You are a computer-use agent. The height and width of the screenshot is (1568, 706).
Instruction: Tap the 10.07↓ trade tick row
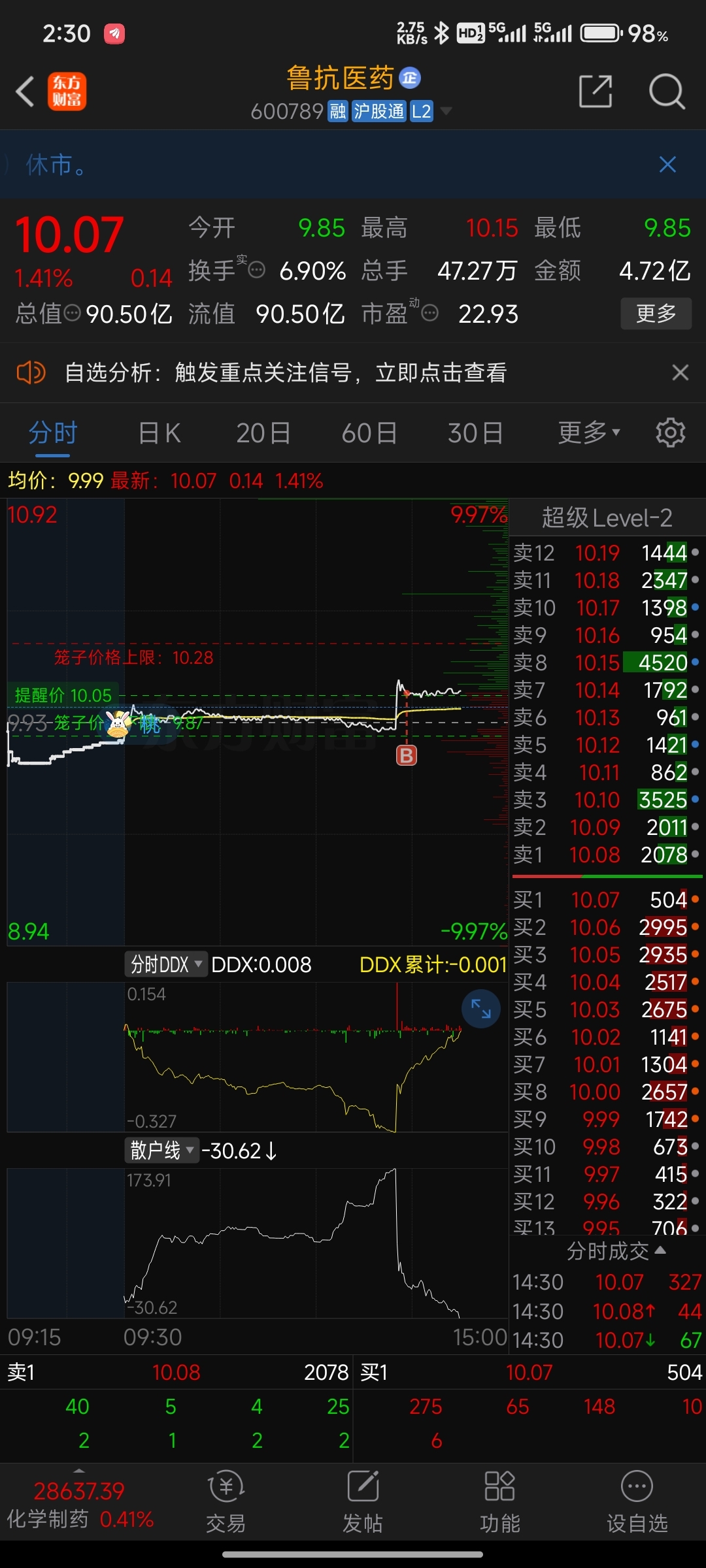pos(606,1340)
